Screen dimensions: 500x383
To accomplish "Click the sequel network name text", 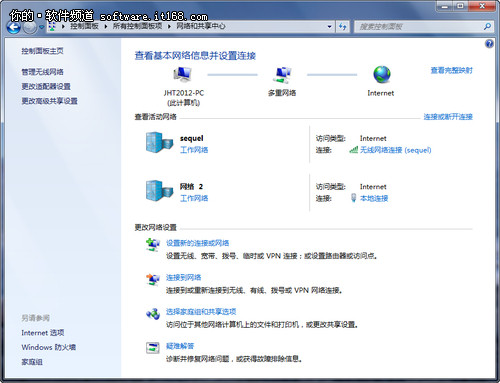I will [x=192, y=138].
